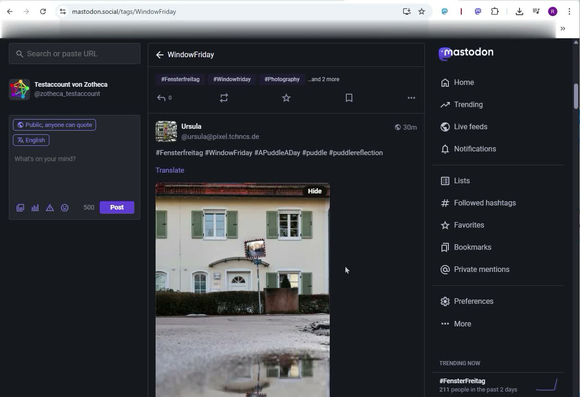The image size is (580, 397).
Task: Boost the top post
Action: click(x=223, y=98)
